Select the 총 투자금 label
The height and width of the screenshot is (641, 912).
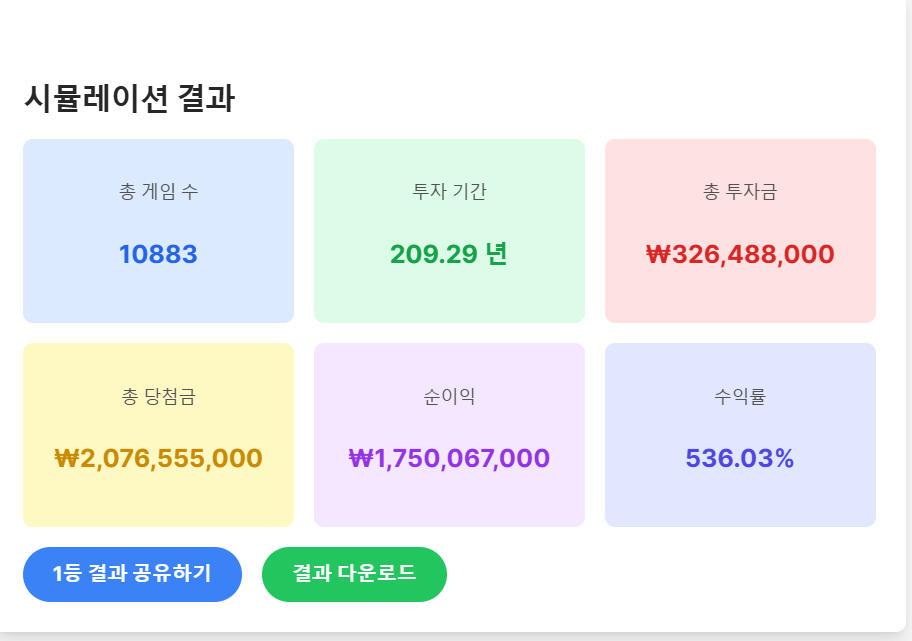(x=740, y=192)
